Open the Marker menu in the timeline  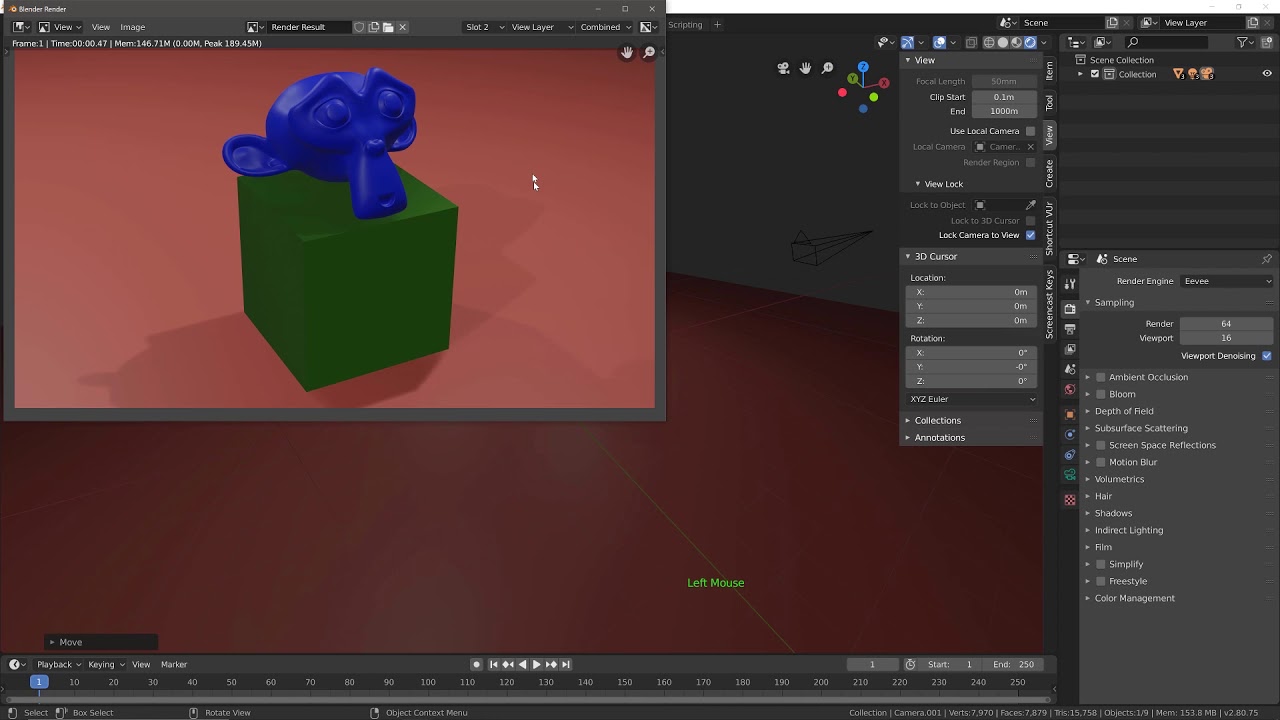(174, 664)
